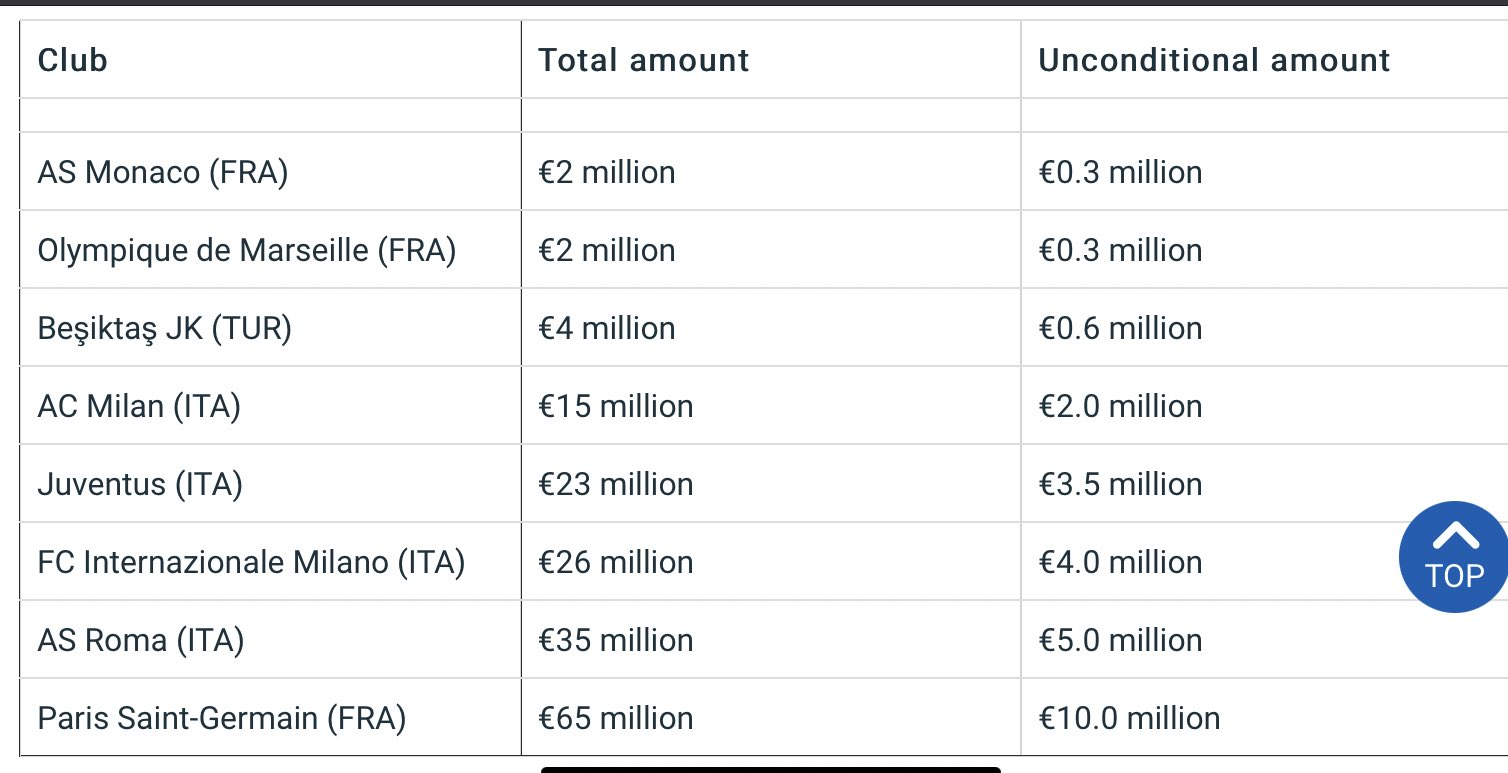1508x773 pixels.
Task: Click the Beşiktaş JK (TUR) club name
Action: coord(165,328)
